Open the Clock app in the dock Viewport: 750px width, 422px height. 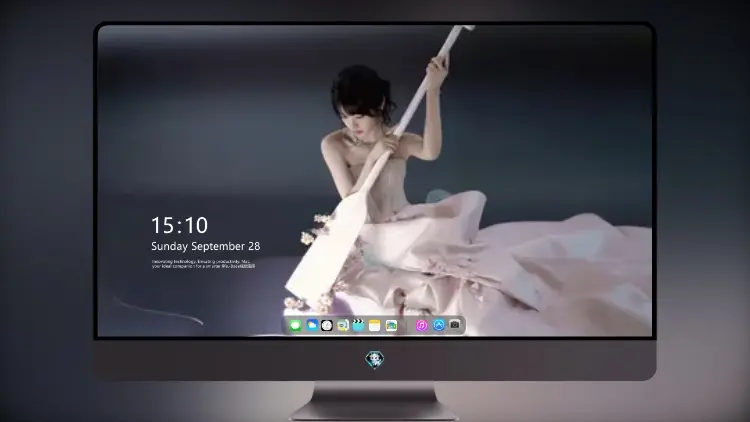pyautogui.click(x=327, y=325)
